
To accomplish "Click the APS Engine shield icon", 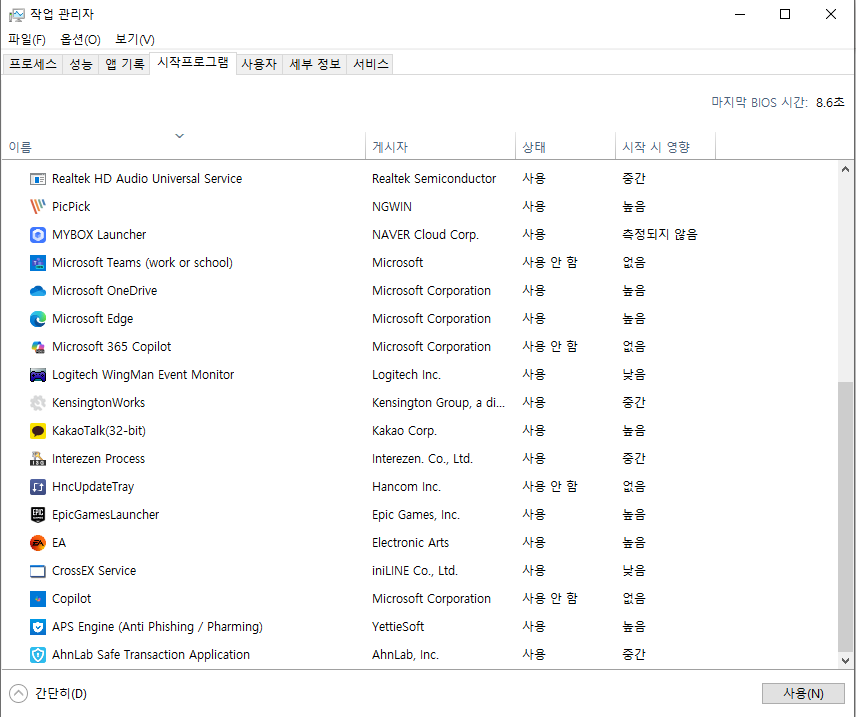I will [x=38, y=627].
